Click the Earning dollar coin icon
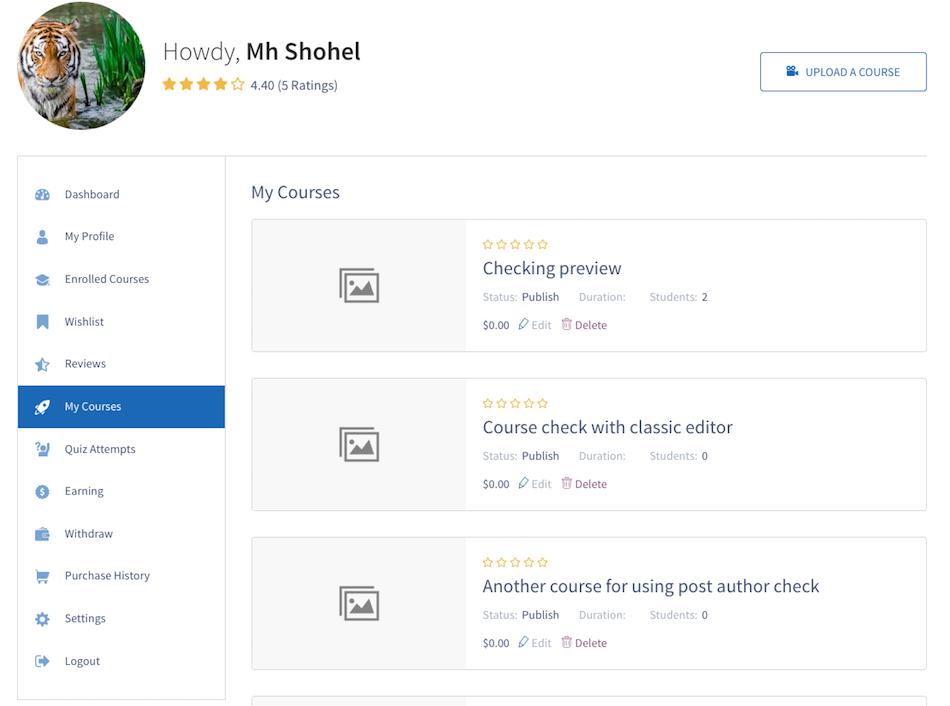The width and height of the screenshot is (950, 706). point(42,491)
